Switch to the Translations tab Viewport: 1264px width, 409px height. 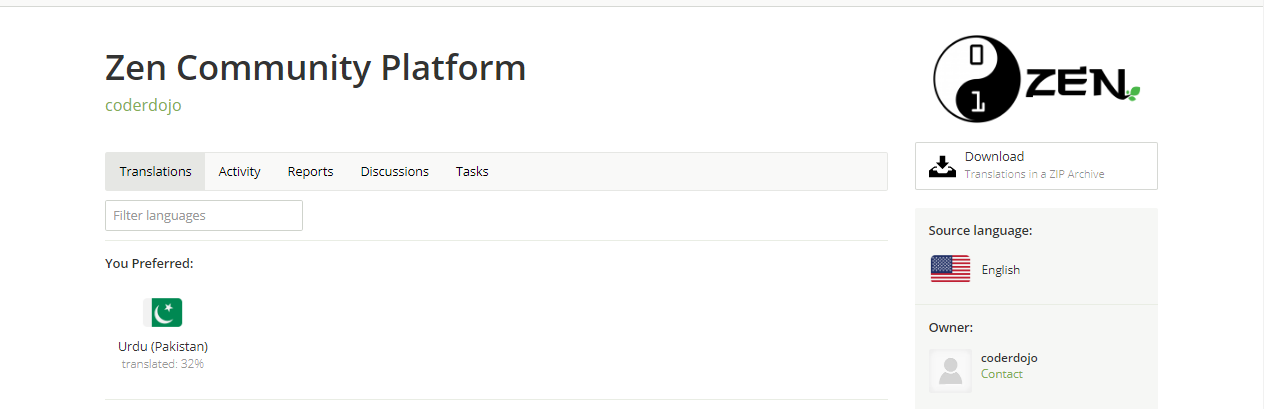(155, 172)
